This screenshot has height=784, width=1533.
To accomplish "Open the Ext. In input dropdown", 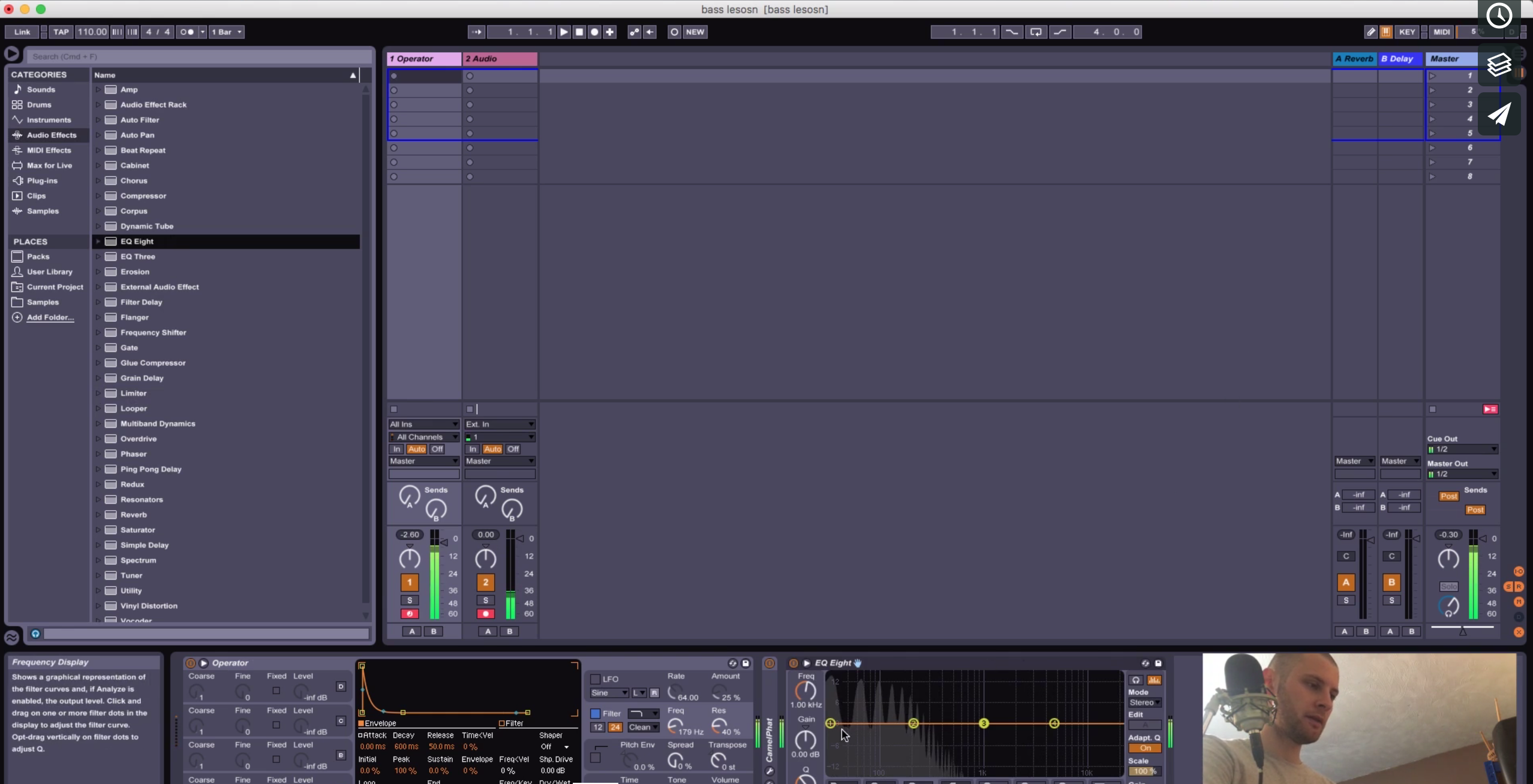I will tap(500, 424).
